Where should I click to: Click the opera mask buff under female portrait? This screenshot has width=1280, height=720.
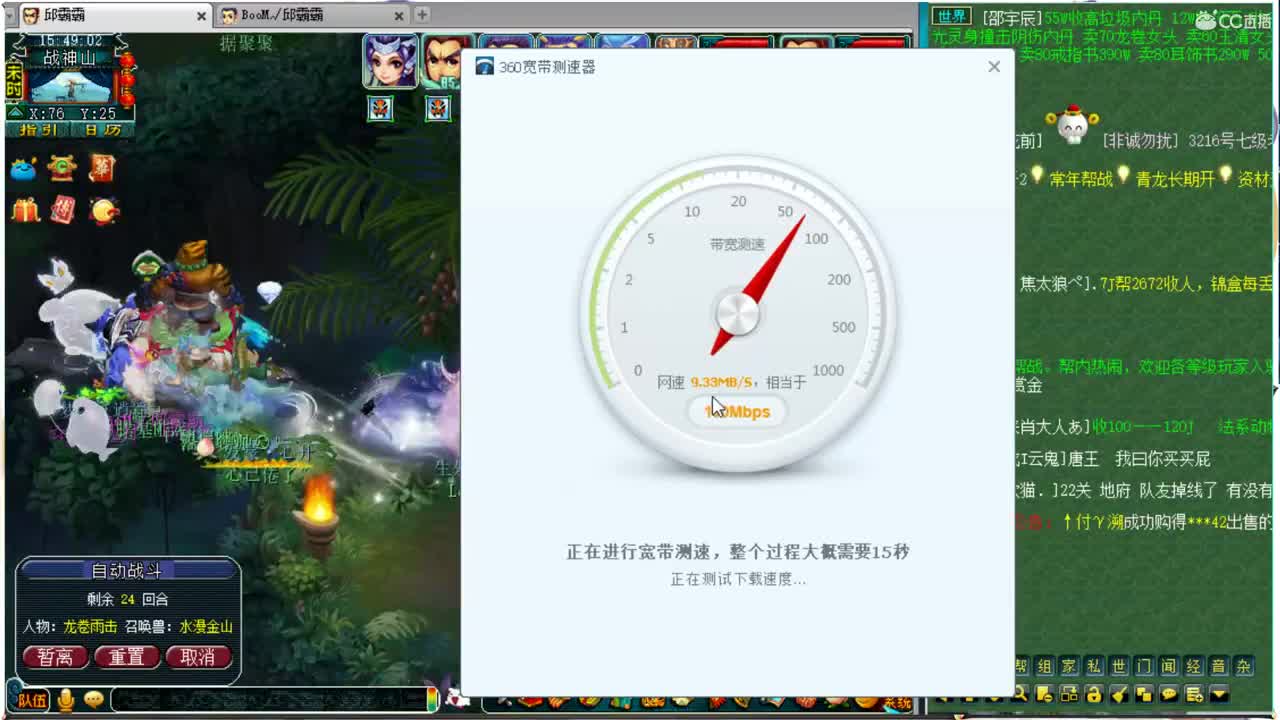pos(380,108)
